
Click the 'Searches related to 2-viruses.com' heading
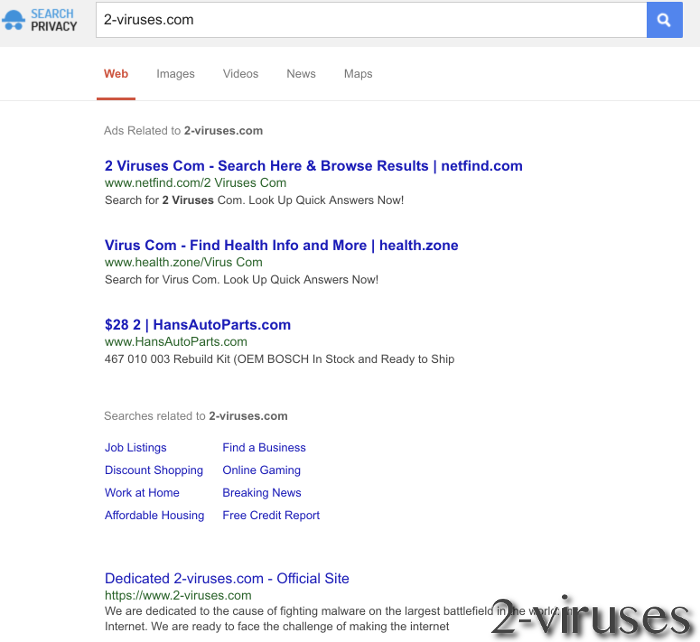coord(196,416)
